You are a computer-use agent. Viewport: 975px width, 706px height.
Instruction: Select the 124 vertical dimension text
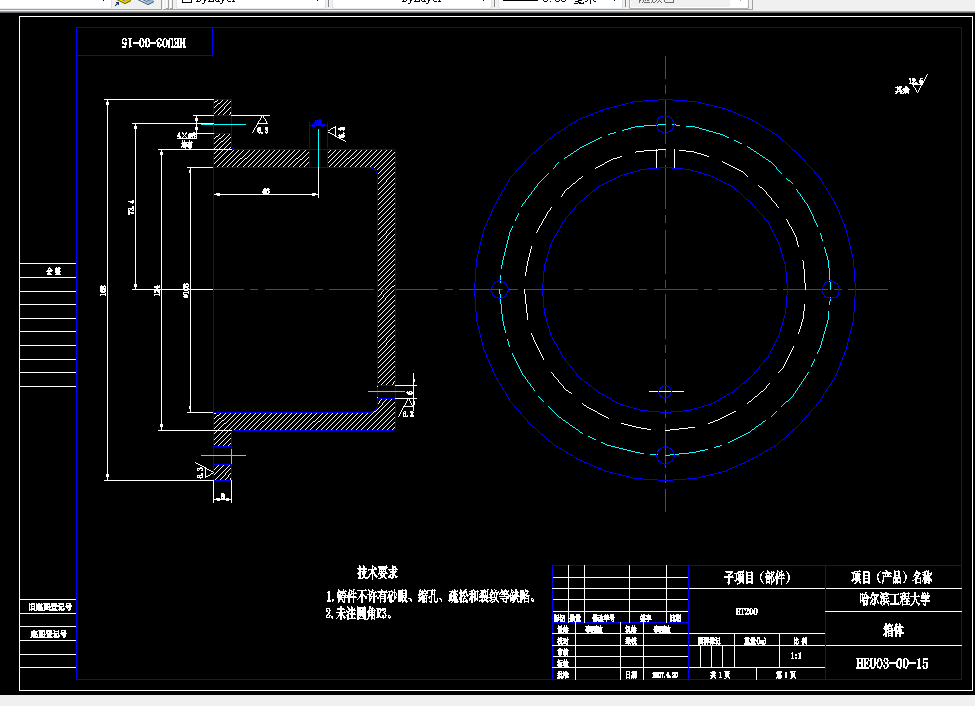(x=157, y=290)
